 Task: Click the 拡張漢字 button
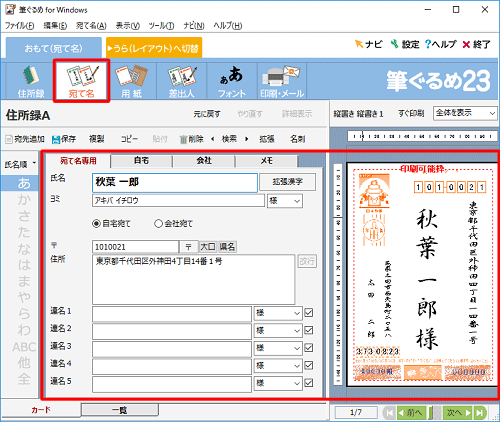(287, 182)
